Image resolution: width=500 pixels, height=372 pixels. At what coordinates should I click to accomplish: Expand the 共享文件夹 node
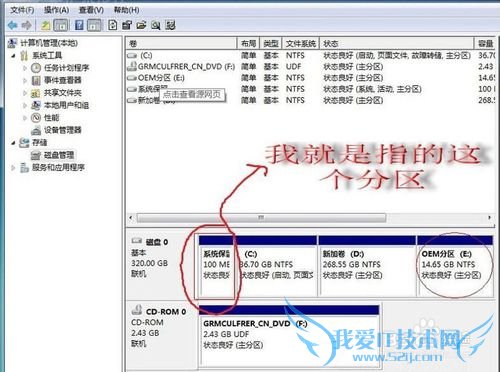tap(25, 93)
